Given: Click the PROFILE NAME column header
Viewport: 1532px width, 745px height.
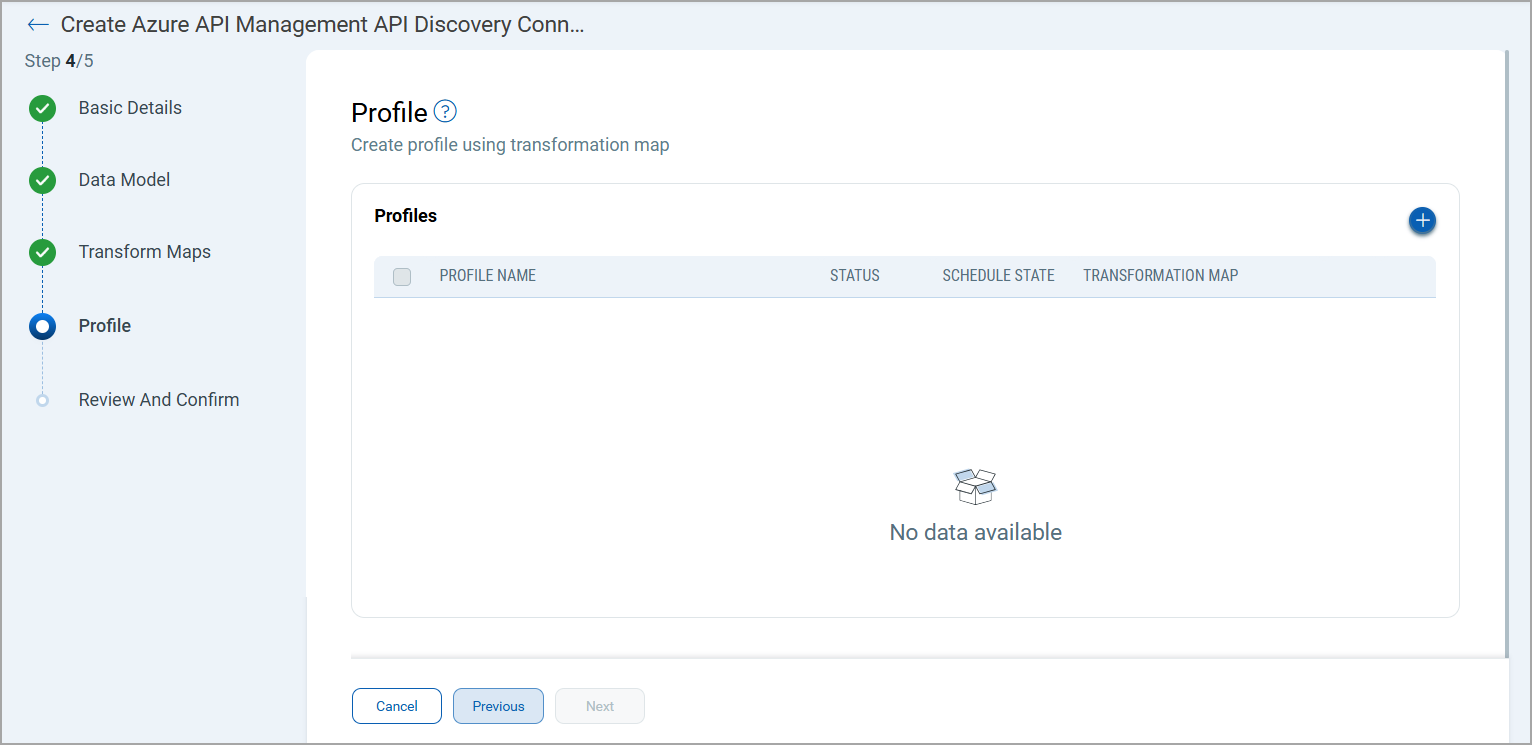Looking at the screenshot, I should pos(487,275).
